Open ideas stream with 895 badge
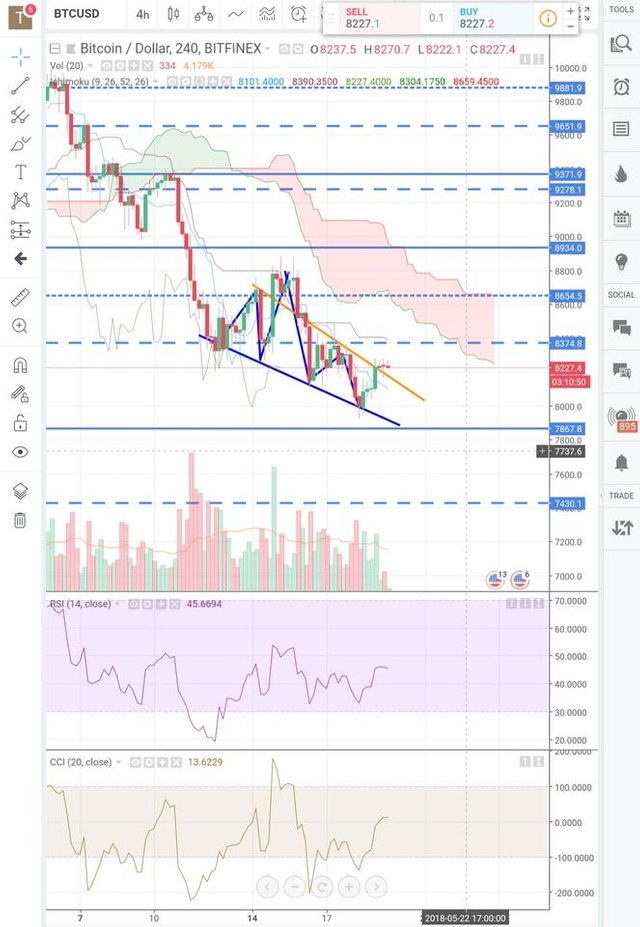The width and height of the screenshot is (640, 927). [622, 419]
